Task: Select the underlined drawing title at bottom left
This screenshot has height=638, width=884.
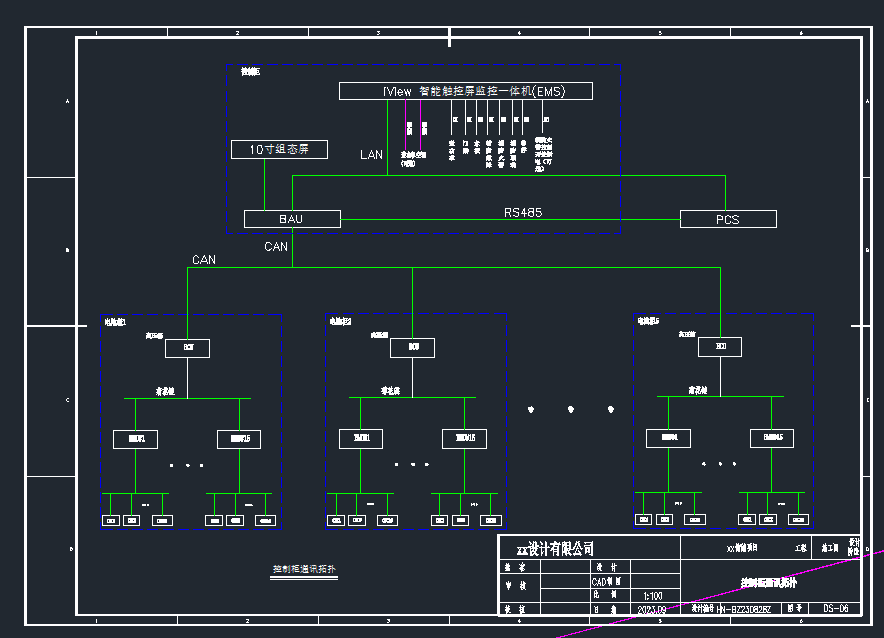Action: pos(305,570)
